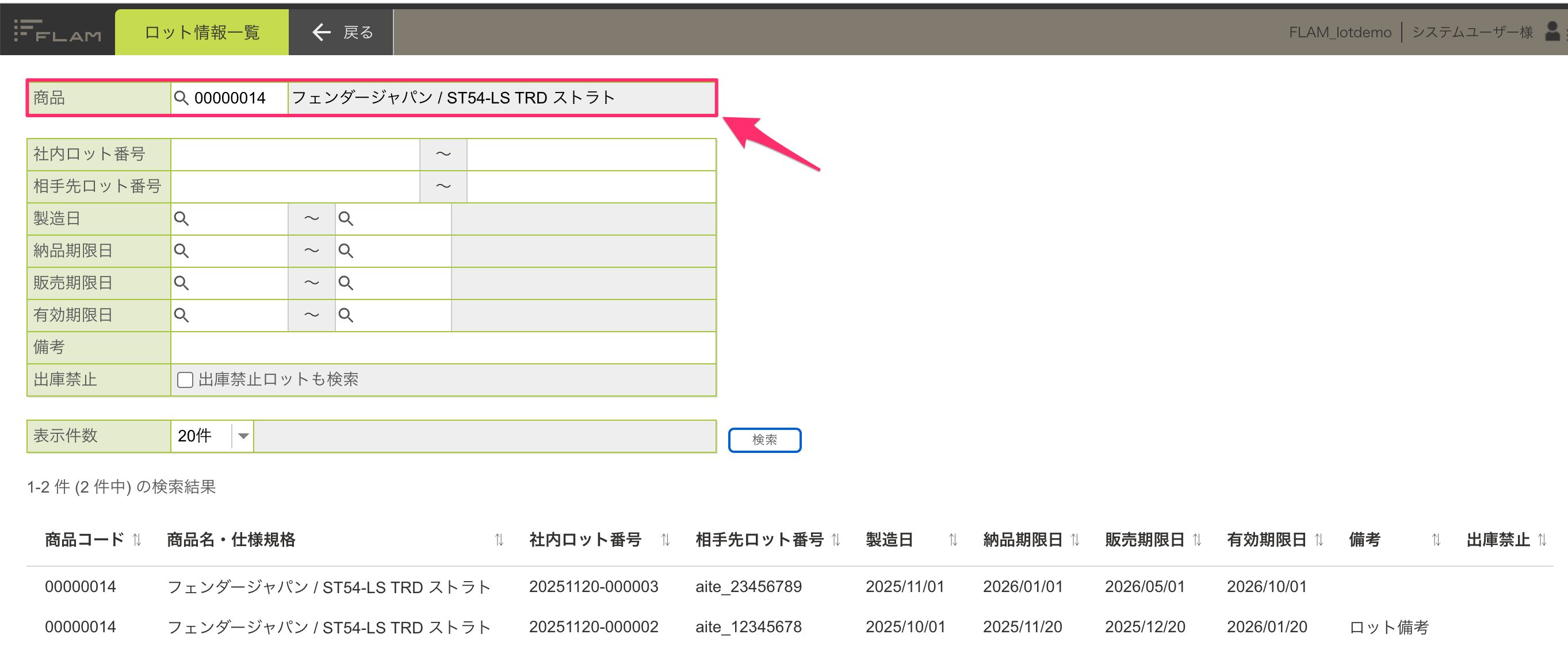The width and height of the screenshot is (1568, 661).
Task: Open 販売期限日 start date search icon
Action: (181, 283)
